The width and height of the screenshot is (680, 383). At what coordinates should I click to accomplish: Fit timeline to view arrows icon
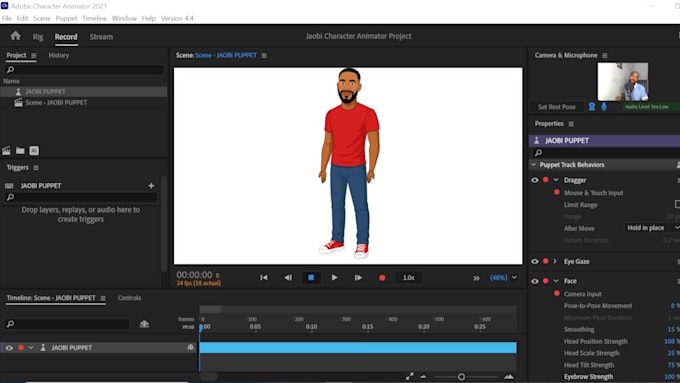(x=409, y=376)
